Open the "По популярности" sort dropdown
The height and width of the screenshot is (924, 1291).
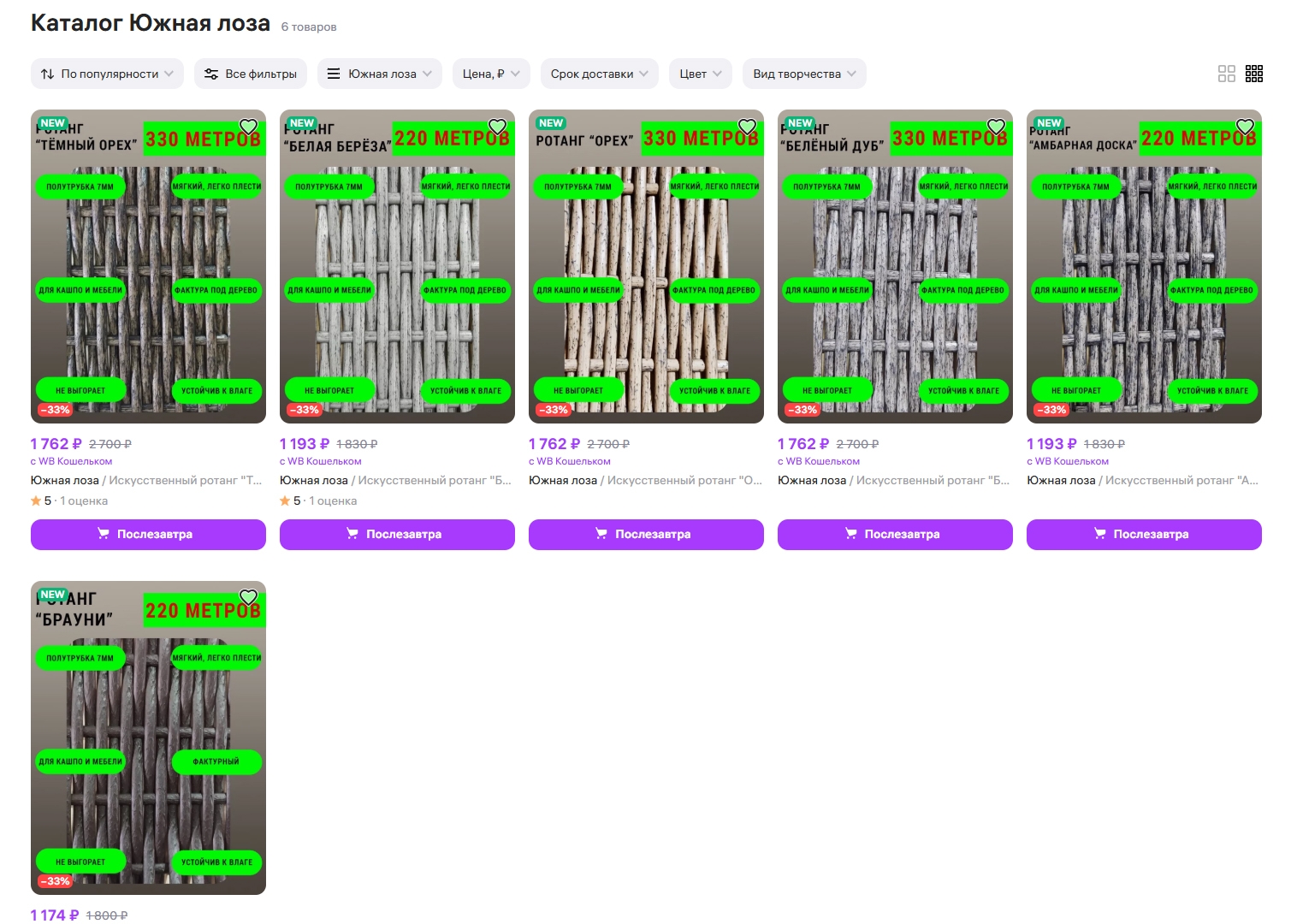coord(107,74)
